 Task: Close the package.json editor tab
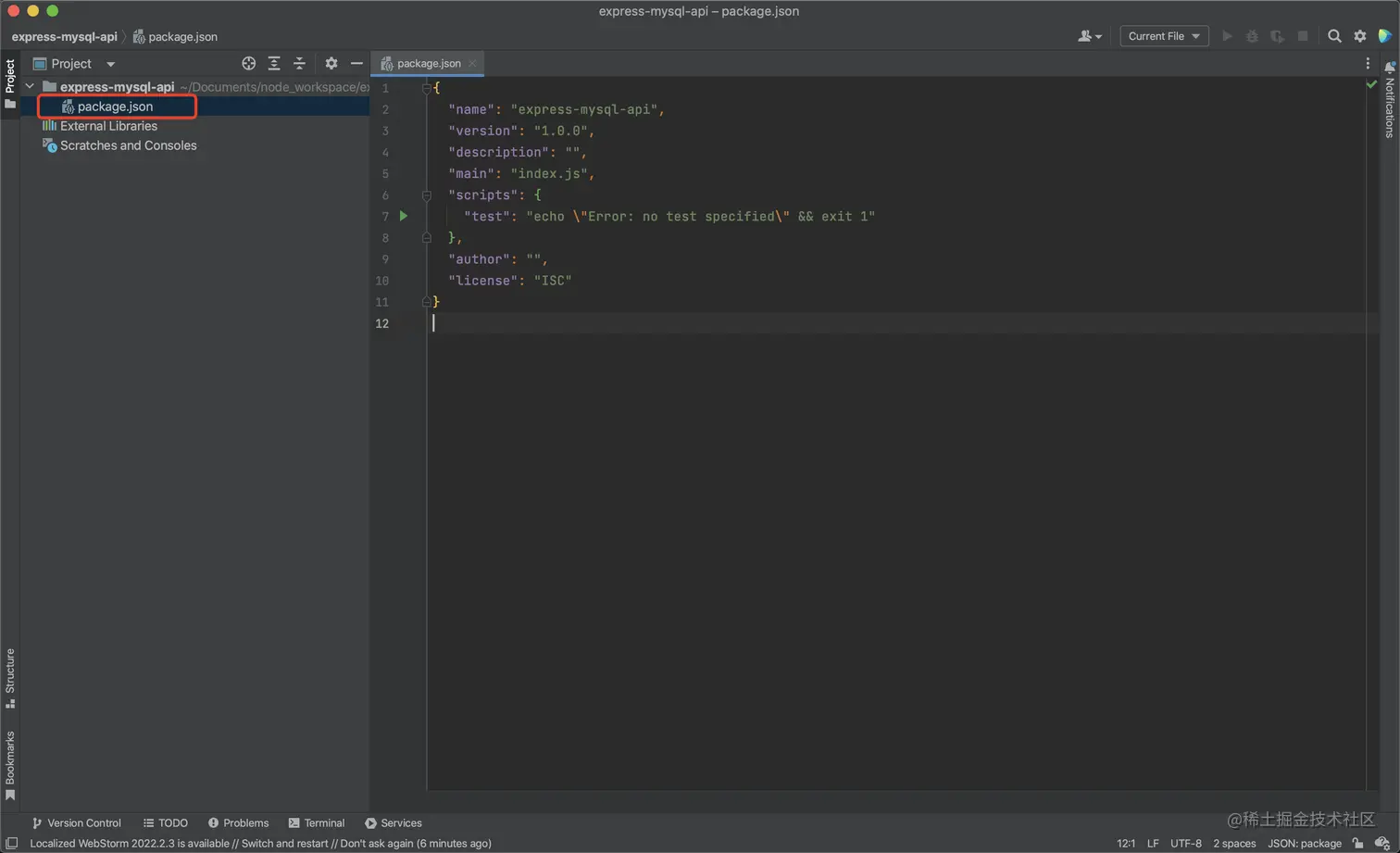click(472, 63)
